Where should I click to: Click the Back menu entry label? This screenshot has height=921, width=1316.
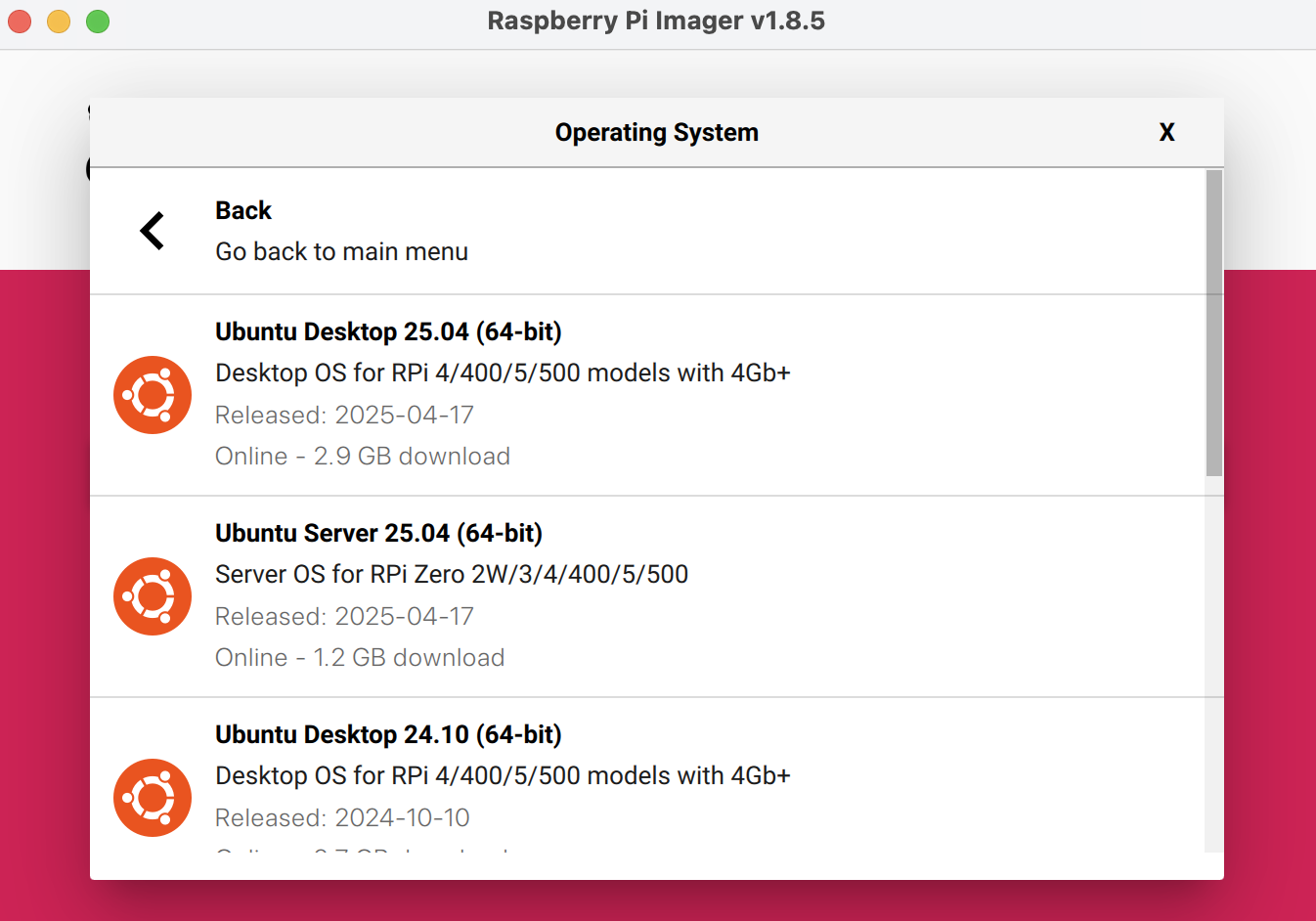click(243, 211)
